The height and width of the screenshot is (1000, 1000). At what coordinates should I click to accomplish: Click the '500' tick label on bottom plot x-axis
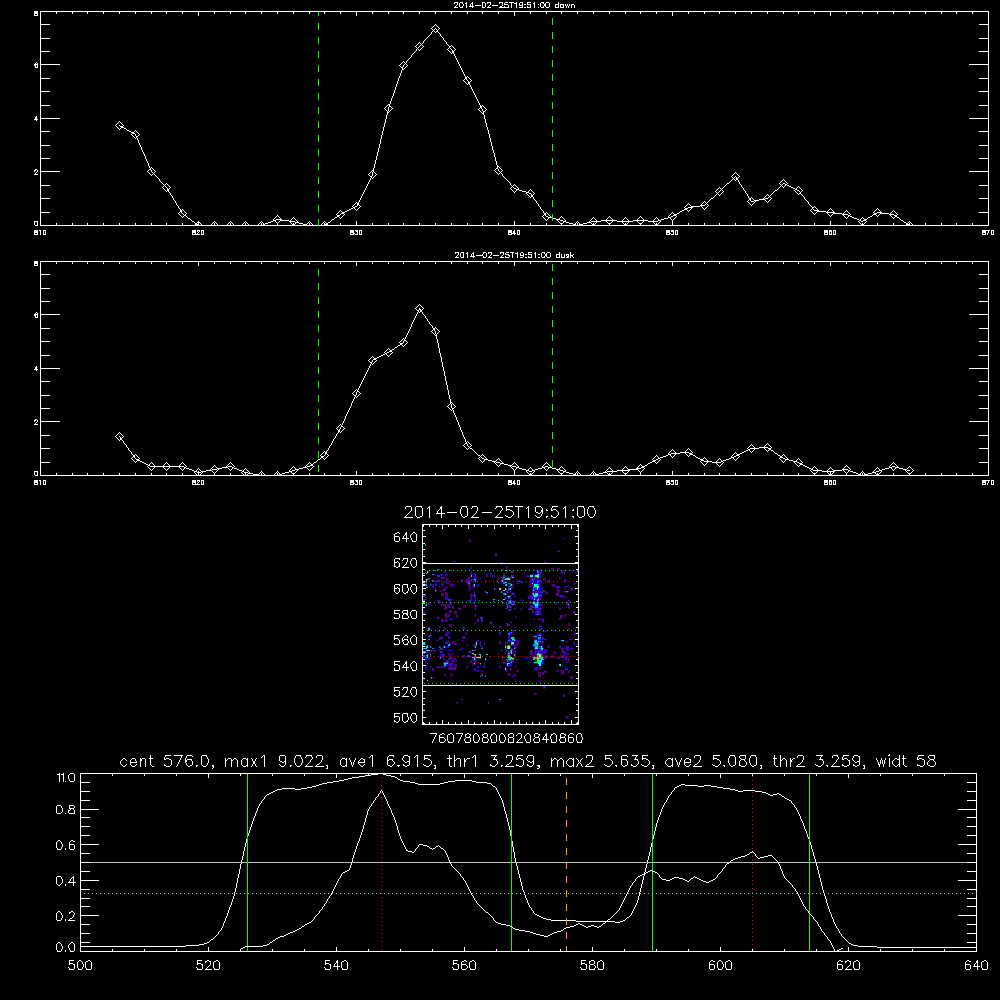click(x=80, y=966)
